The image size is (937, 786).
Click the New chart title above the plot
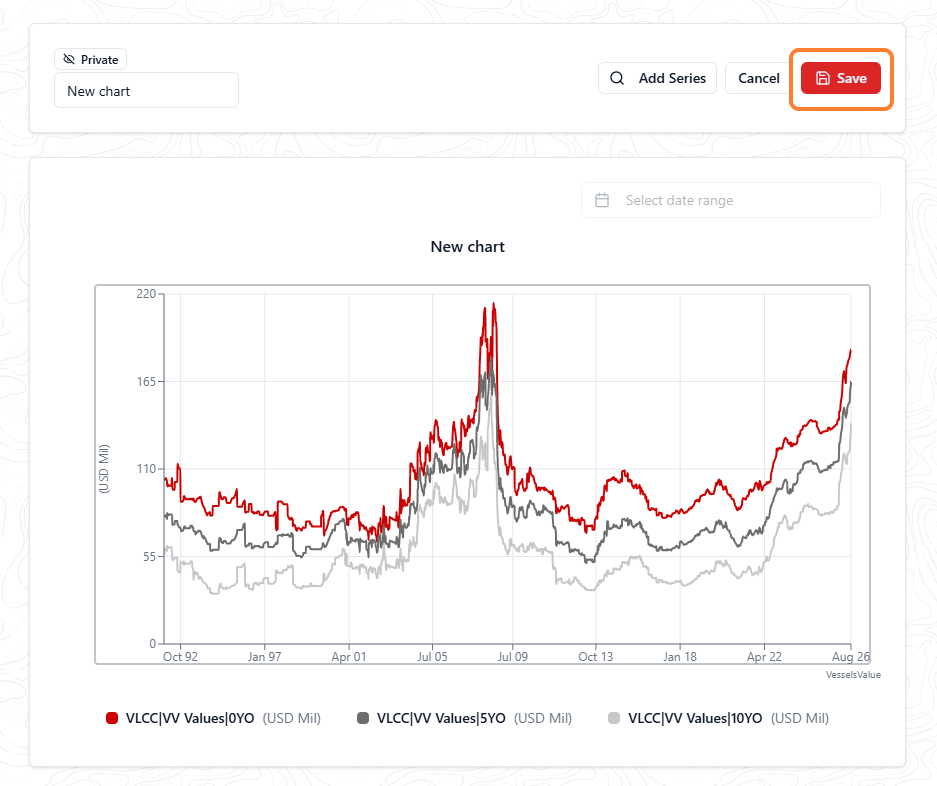467,246
